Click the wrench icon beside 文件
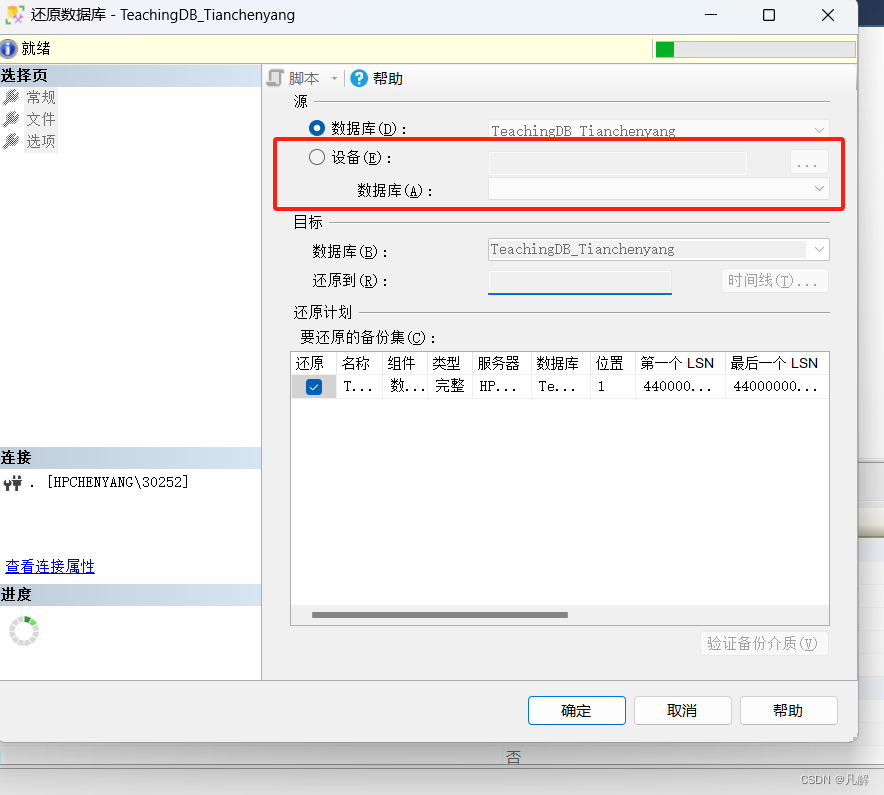The width and height of the screenshot is (884, 795). point(11,119)
